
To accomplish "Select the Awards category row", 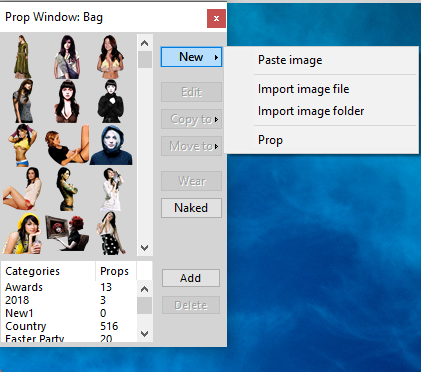I will tap(69, 287).
